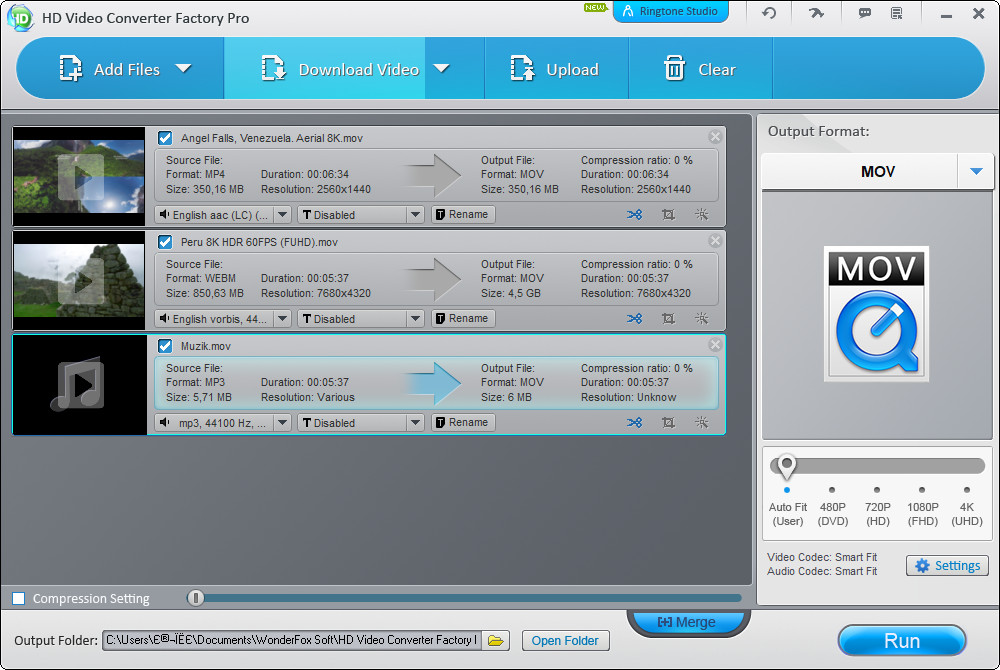Click the crop icon for Peru 8K row
The height and width of the screenshot is (670, 1000).
tap(668, 319)
